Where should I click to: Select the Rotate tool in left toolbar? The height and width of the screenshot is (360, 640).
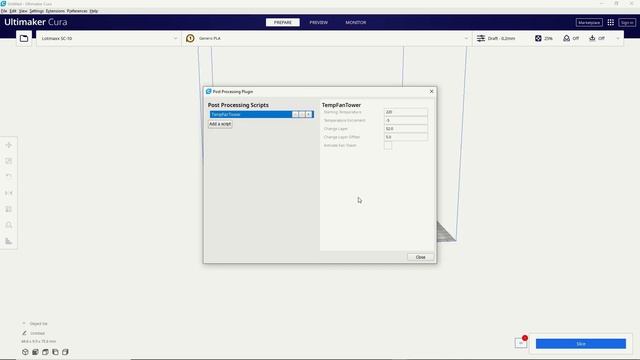pyautogui.click(x=9, y=176)
